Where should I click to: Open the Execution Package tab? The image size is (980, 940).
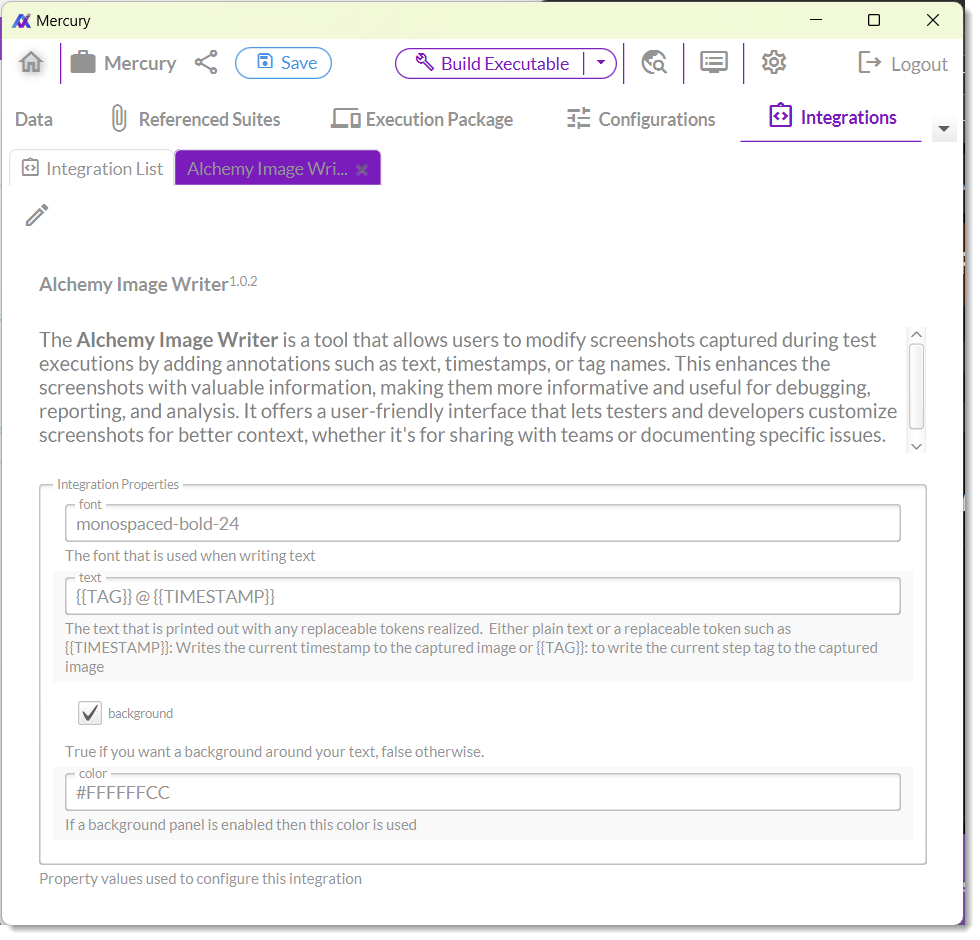pyautogui.click(x=422, y=119)
